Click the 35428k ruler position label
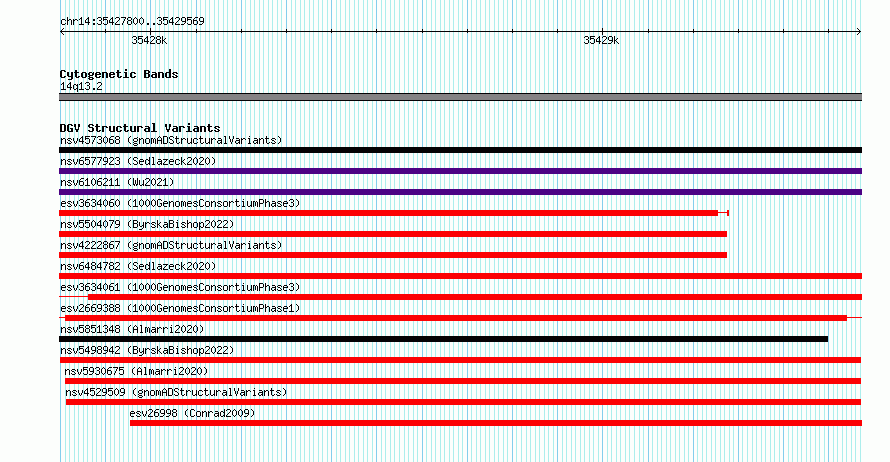890x462 pixels. pos(149,41)
